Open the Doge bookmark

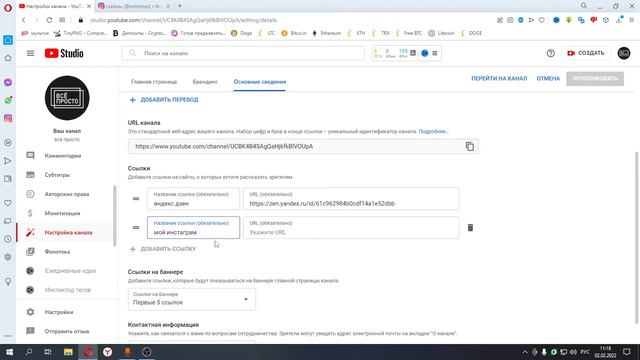241,33
